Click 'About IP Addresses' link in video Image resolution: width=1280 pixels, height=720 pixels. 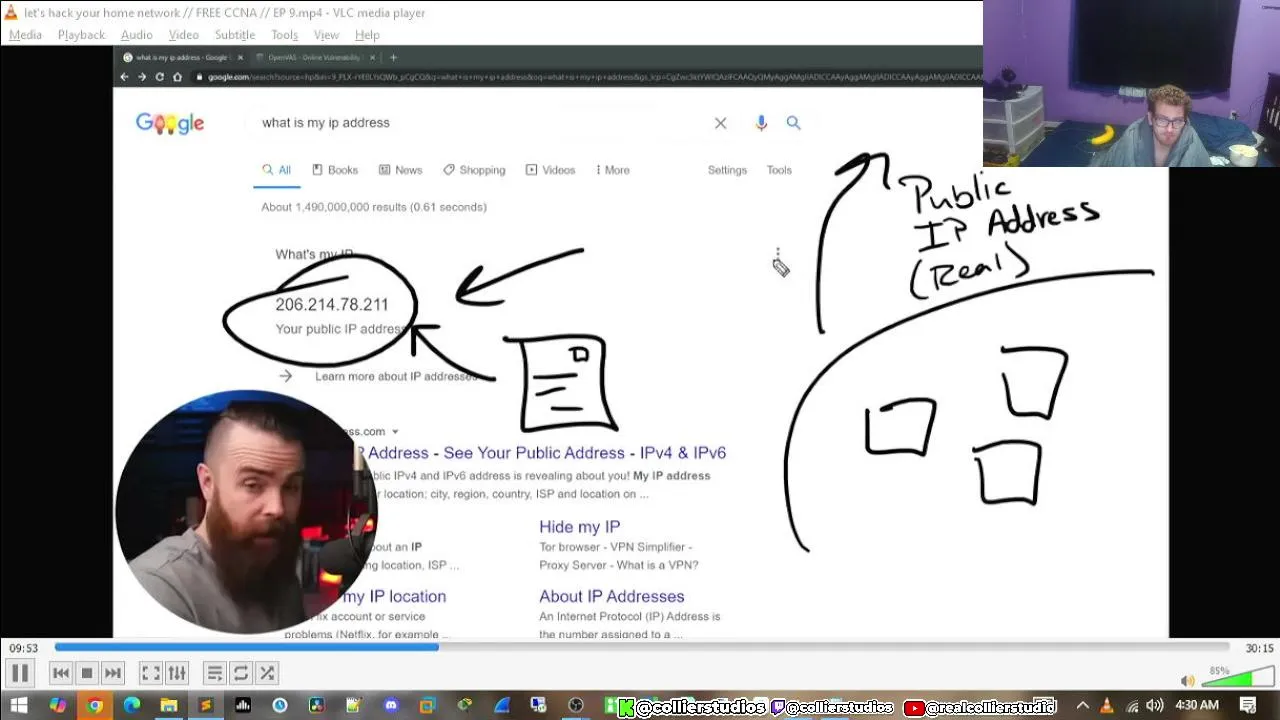click(611, 596)
